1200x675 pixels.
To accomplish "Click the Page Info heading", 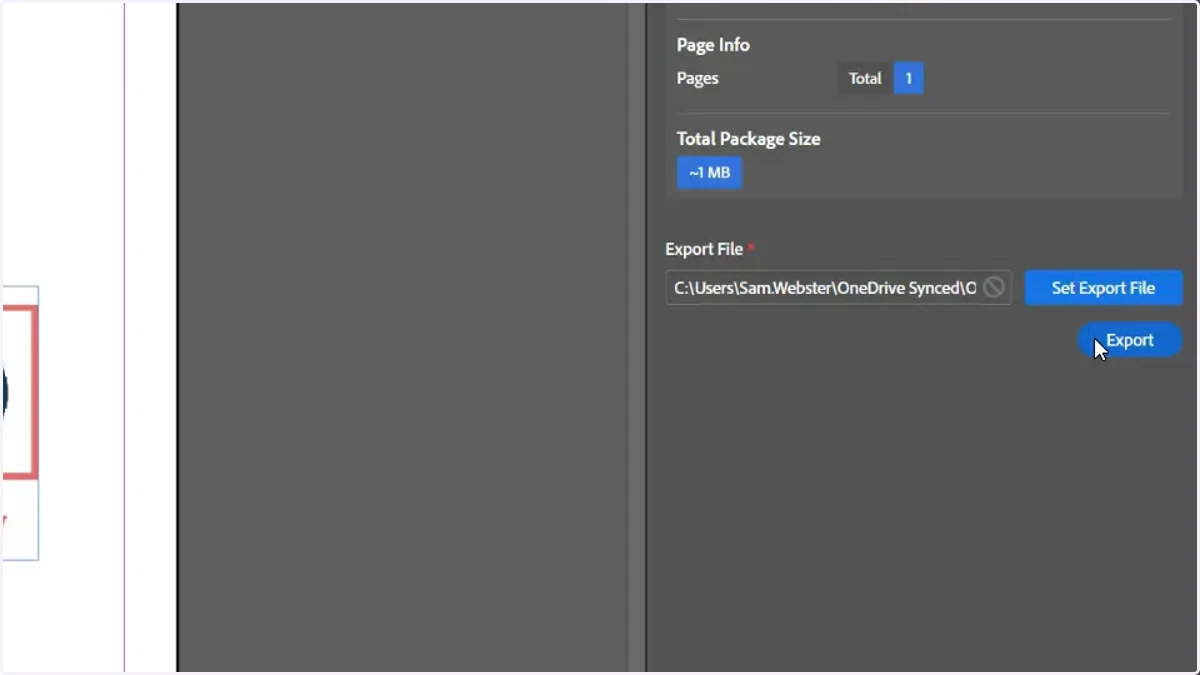I will [713, 45].
